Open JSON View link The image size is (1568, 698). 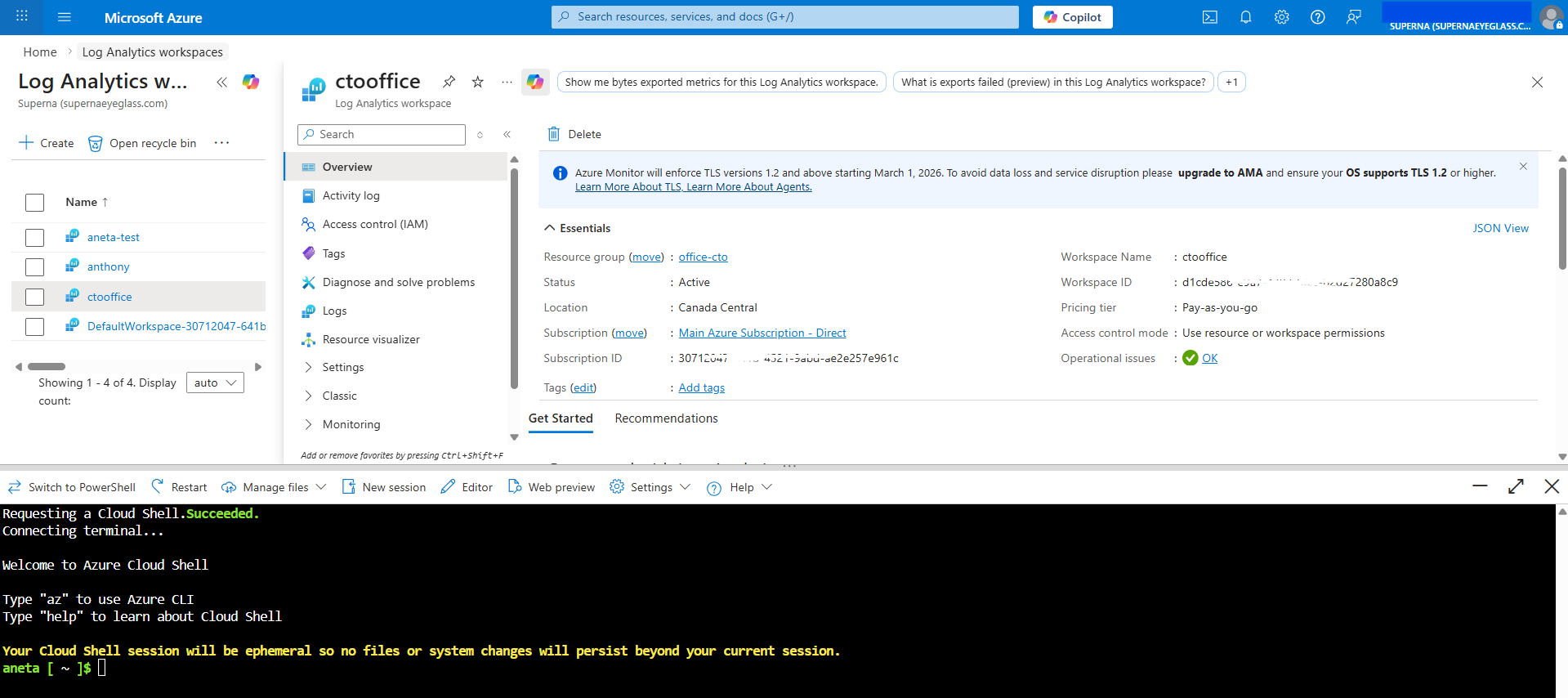1500,228
